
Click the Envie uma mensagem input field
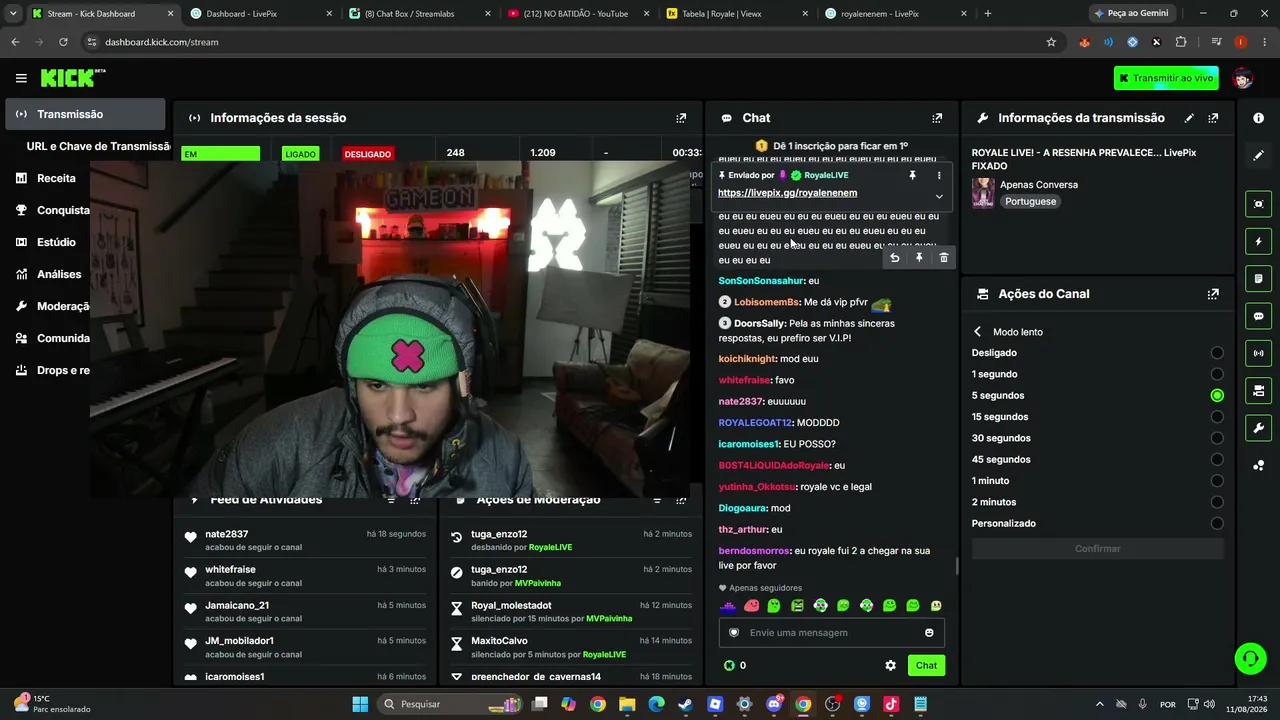[831, 632]
